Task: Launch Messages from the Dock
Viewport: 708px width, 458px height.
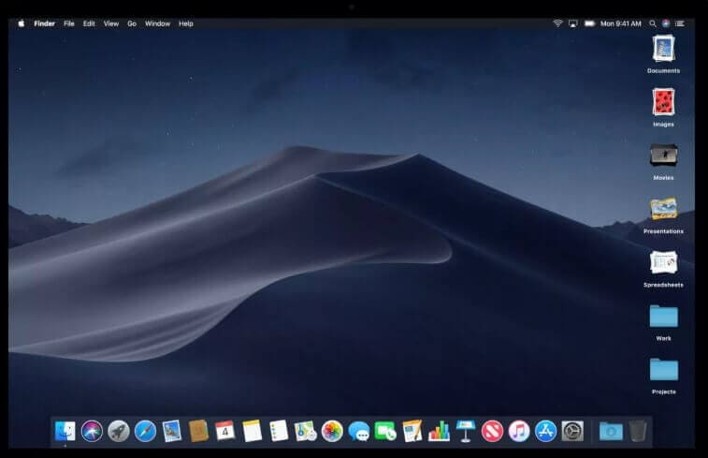Action: coord(359,431)
